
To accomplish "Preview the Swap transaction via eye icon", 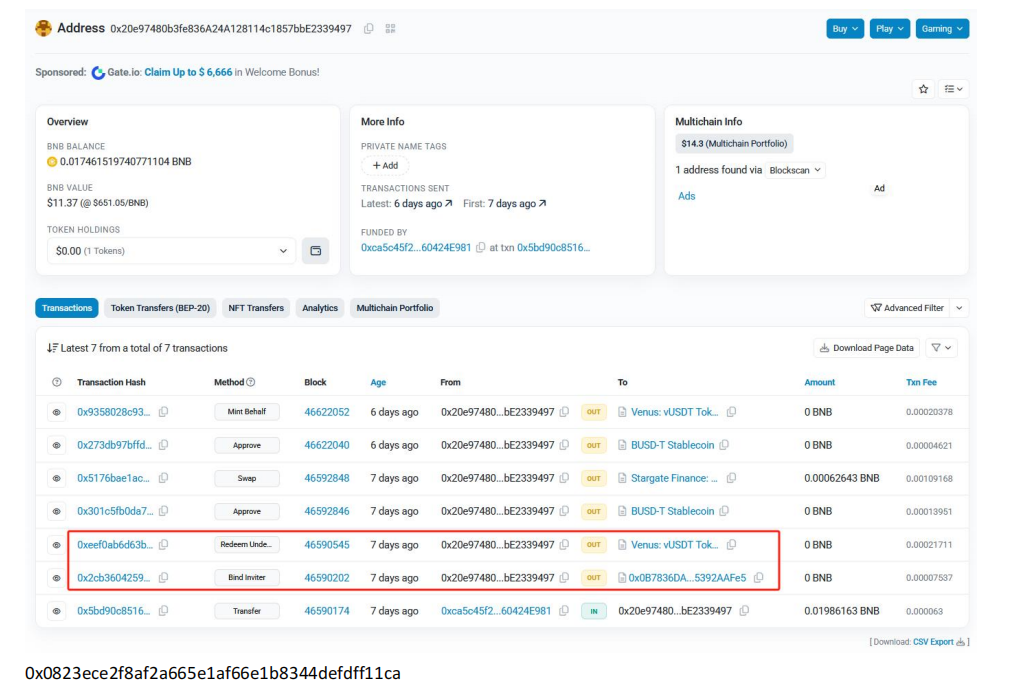I will (57, 479).
